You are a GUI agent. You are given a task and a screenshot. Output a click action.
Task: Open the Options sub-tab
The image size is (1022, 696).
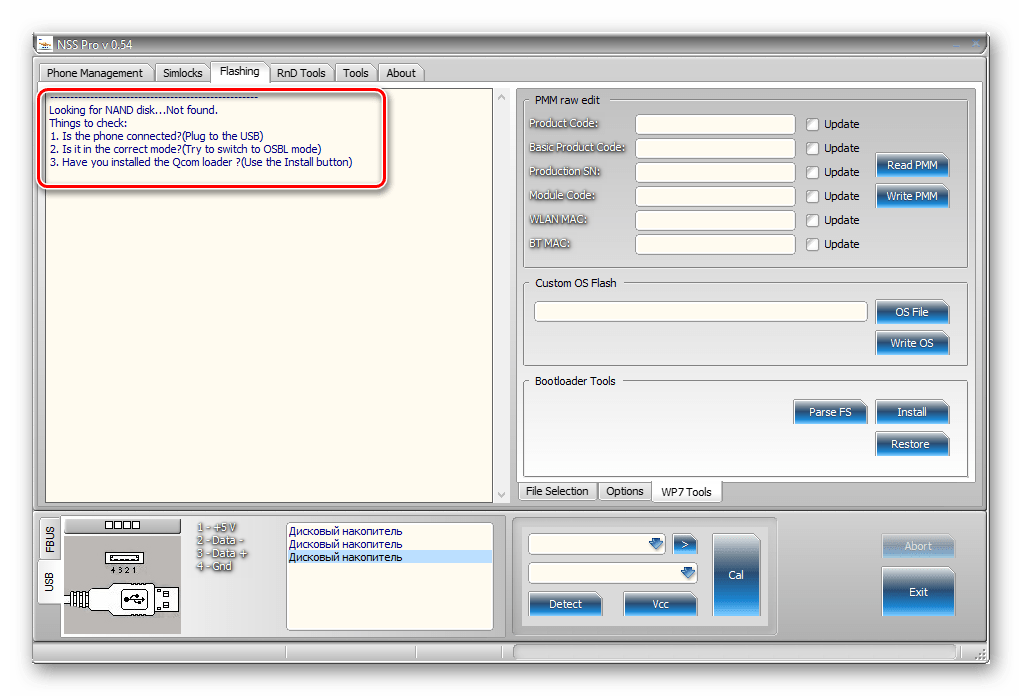(x=624, y=491)
